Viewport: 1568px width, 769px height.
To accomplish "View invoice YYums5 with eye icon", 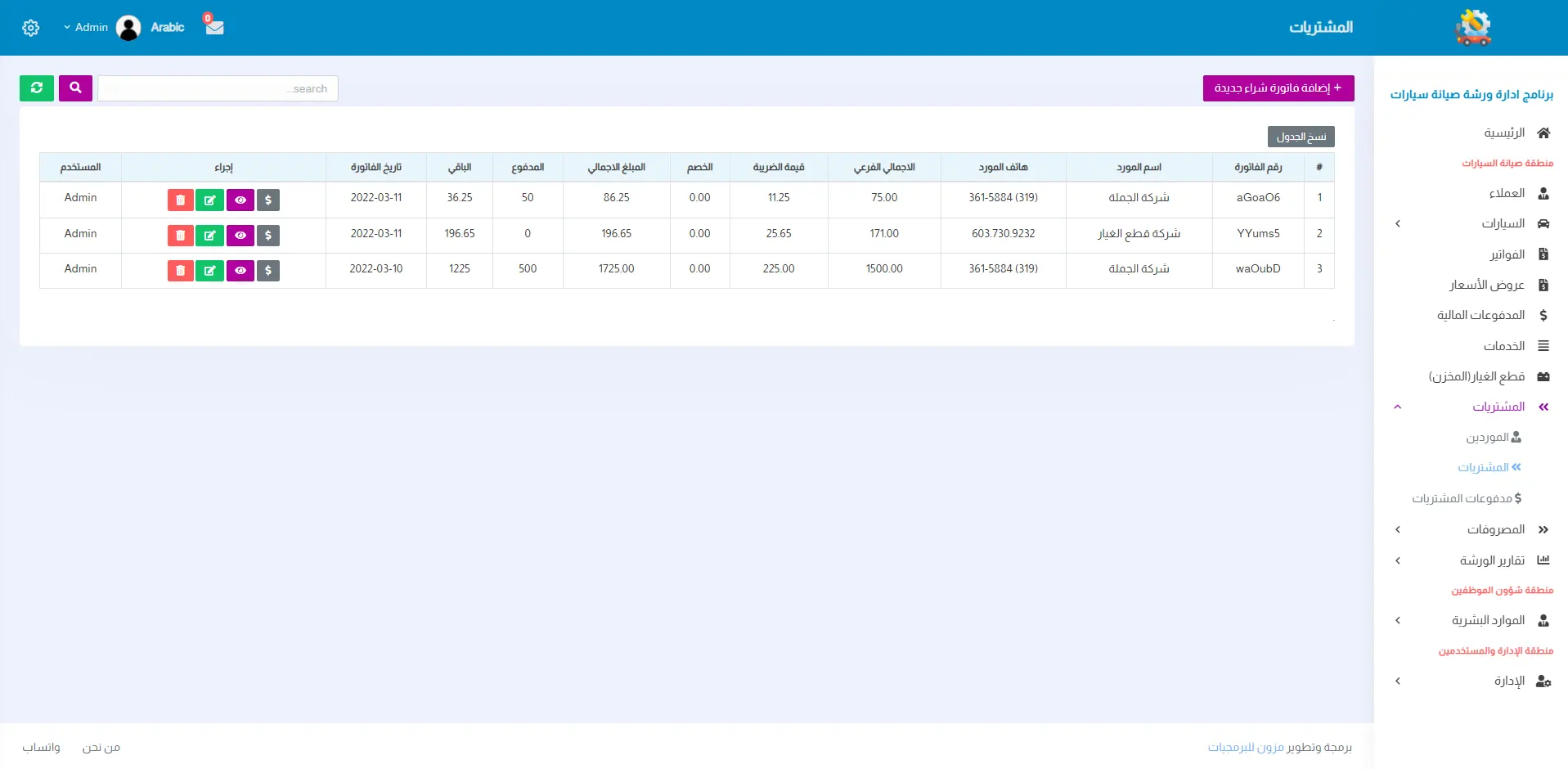I will click(240, 236).
